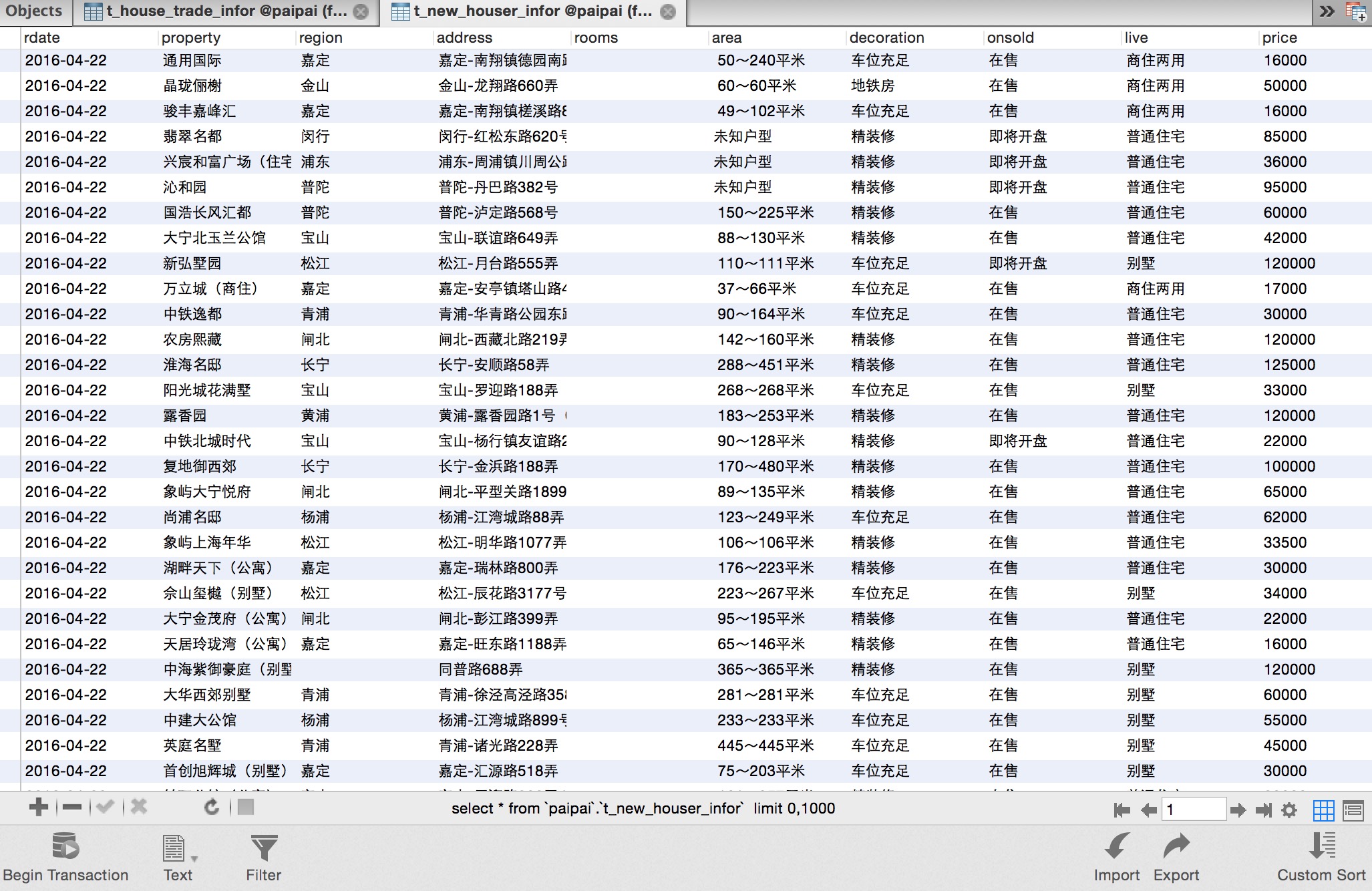Image resolution: width=1372 pixels, height=891 pixels.
Task: Open the limit settings gear icon
Action: [x=1289, y=810]
